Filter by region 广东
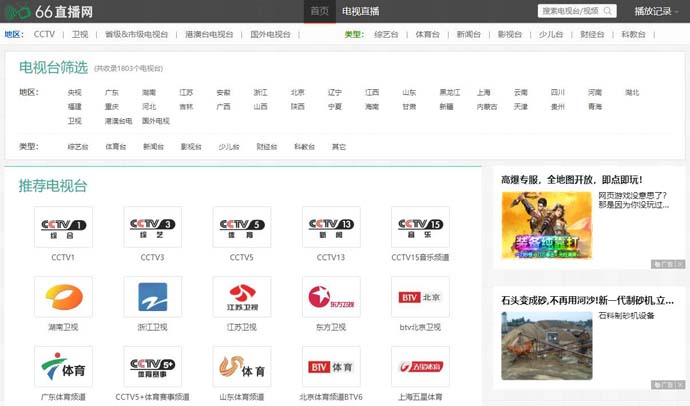The image size is (690, 406). click(x=112, y=92)
